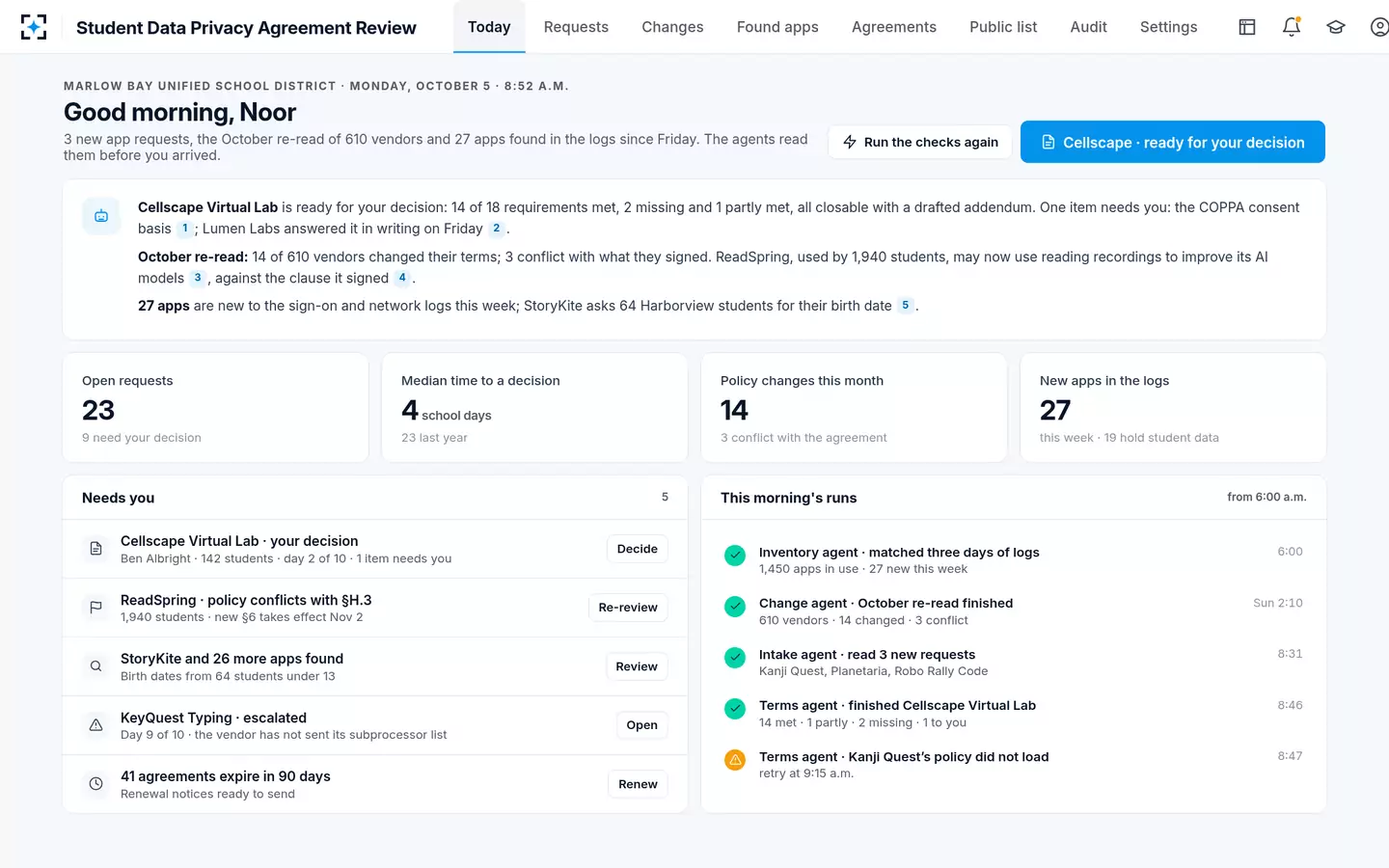Viewport: 1389px width, 868px height.
Task: Open citation 3 after 'AI models'
Action: [198, 278]
